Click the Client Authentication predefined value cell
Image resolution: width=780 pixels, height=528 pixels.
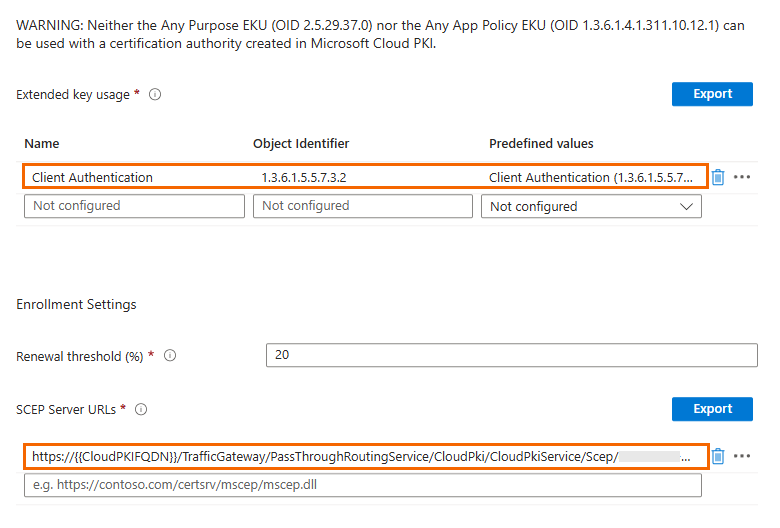click(588, 178)
